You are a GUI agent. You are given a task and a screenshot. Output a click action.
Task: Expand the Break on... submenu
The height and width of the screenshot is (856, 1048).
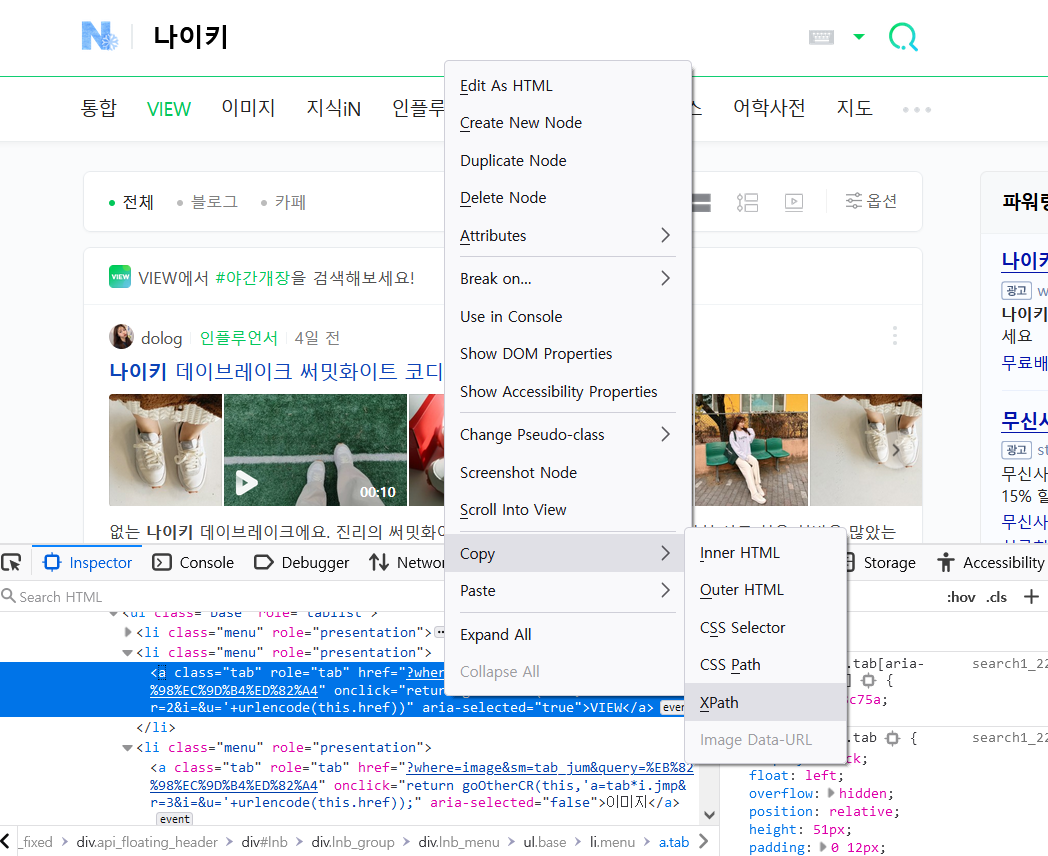click(x=567, y=279)
